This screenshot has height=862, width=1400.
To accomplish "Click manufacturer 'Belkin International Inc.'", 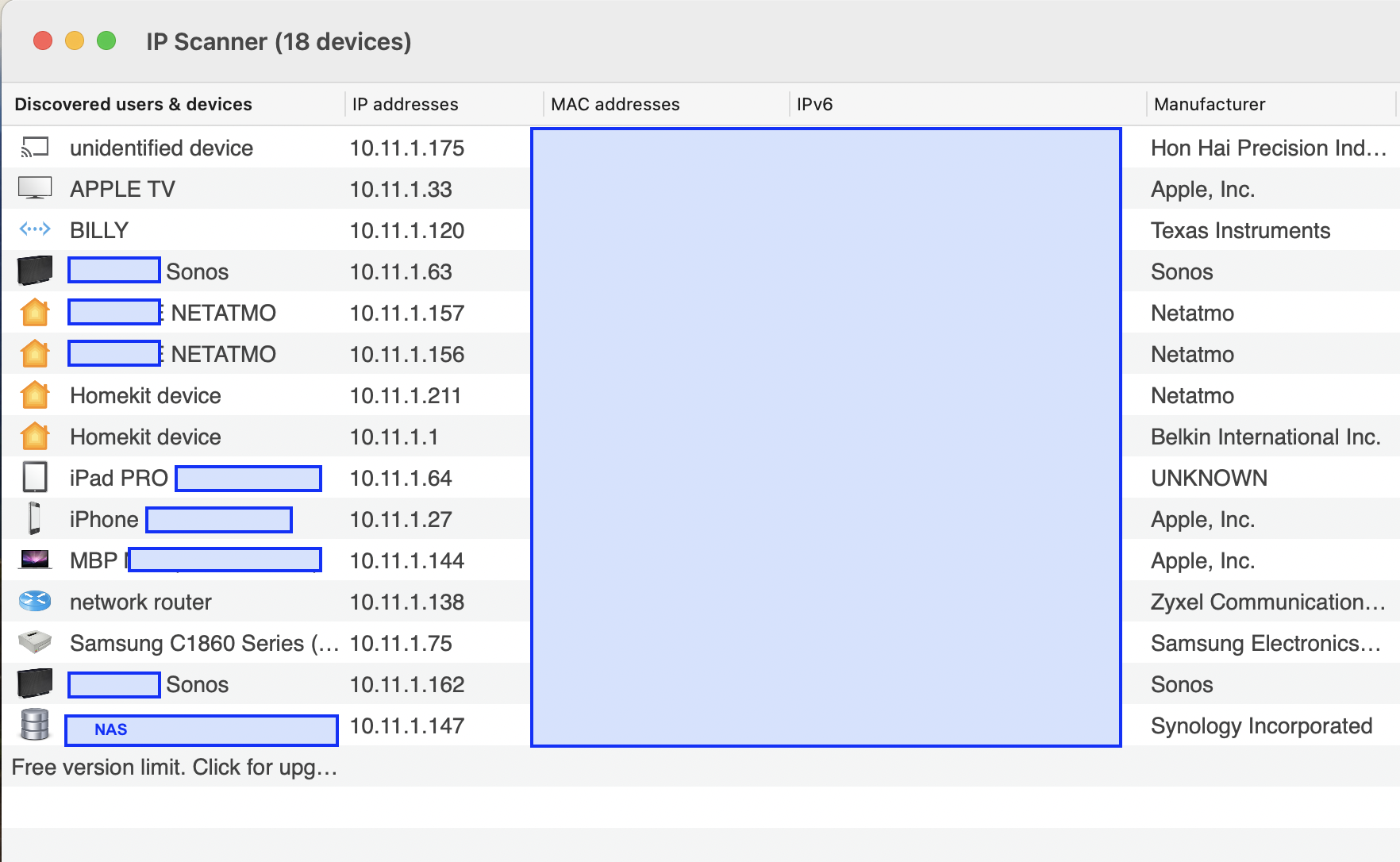I will [1266, 437].
